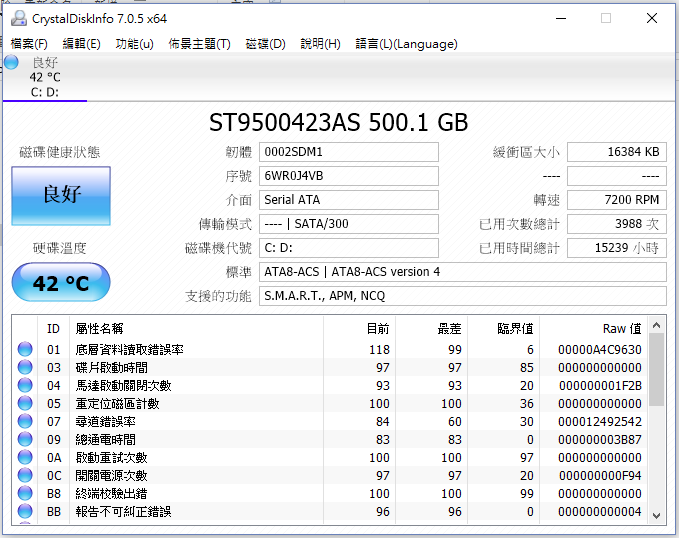This screenshot has width=679, height=538.
Task: Click status orb for attribute 03 碟片啟動時間
Action: [25, 367]
